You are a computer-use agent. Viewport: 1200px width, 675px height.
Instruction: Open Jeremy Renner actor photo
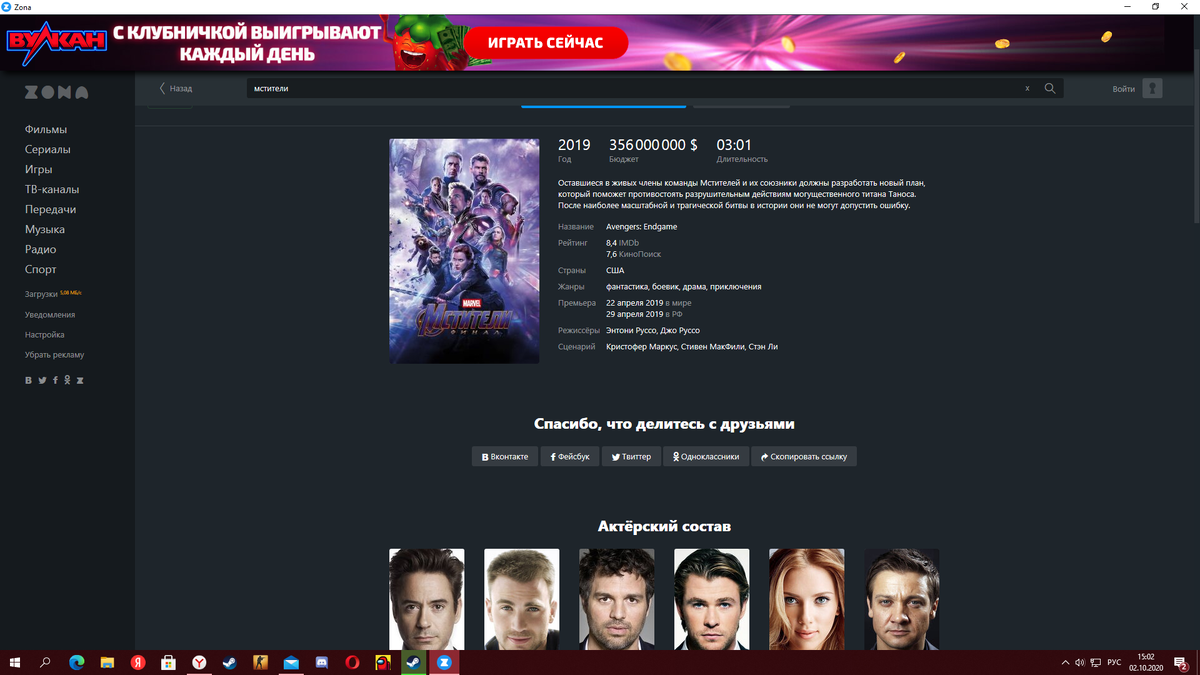[902, 599]
